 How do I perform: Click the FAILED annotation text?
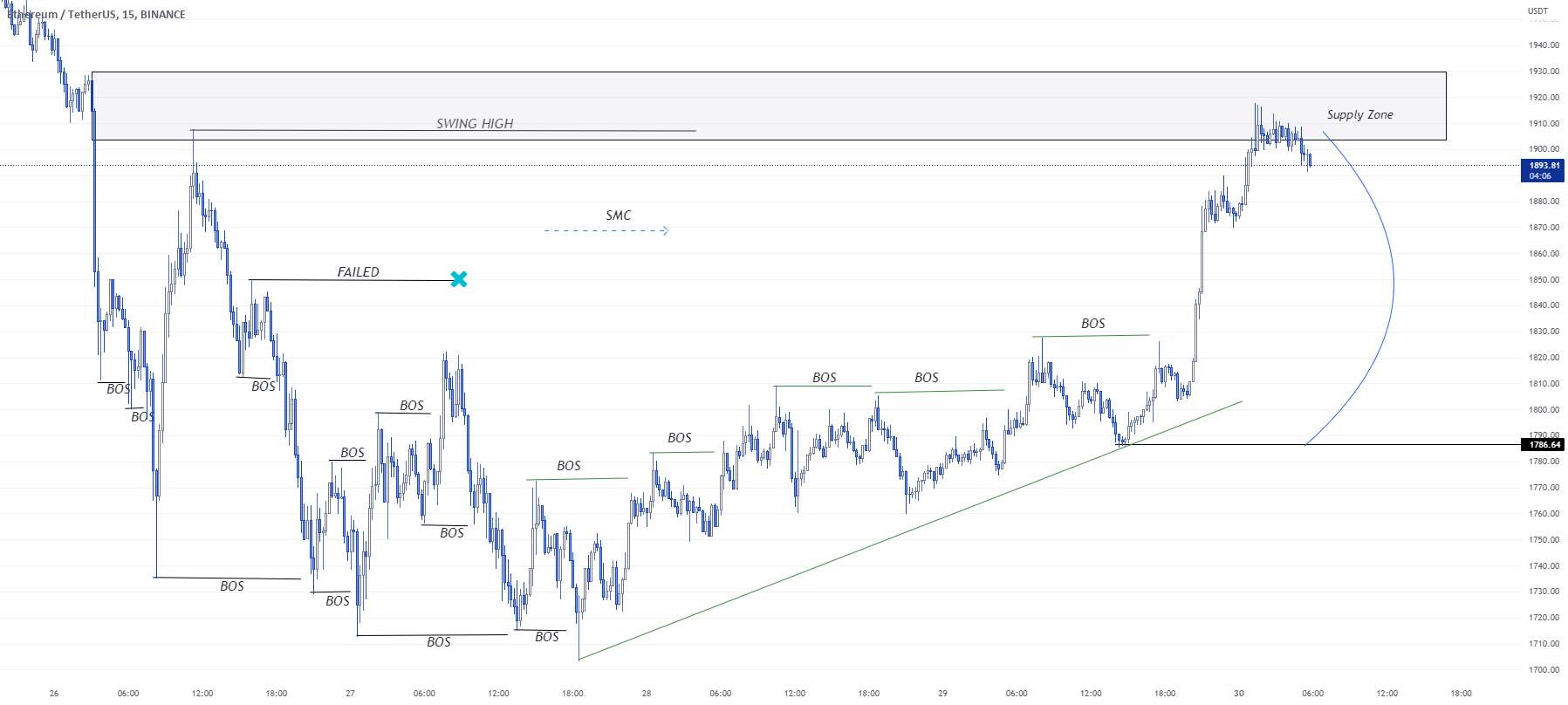(x=358, y=272)
